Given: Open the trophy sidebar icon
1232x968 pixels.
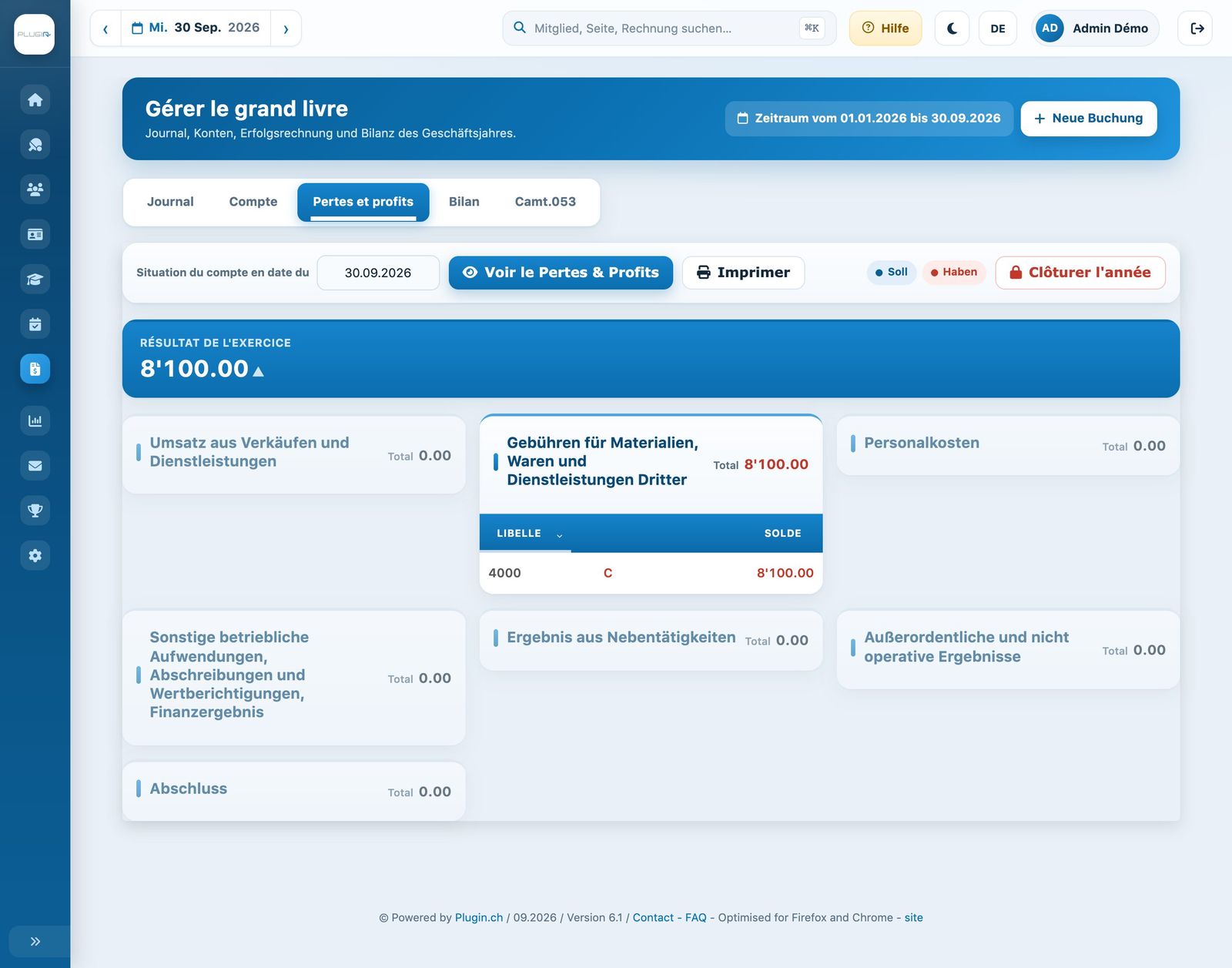Looking at the screenshot, I should coord(35,511).
